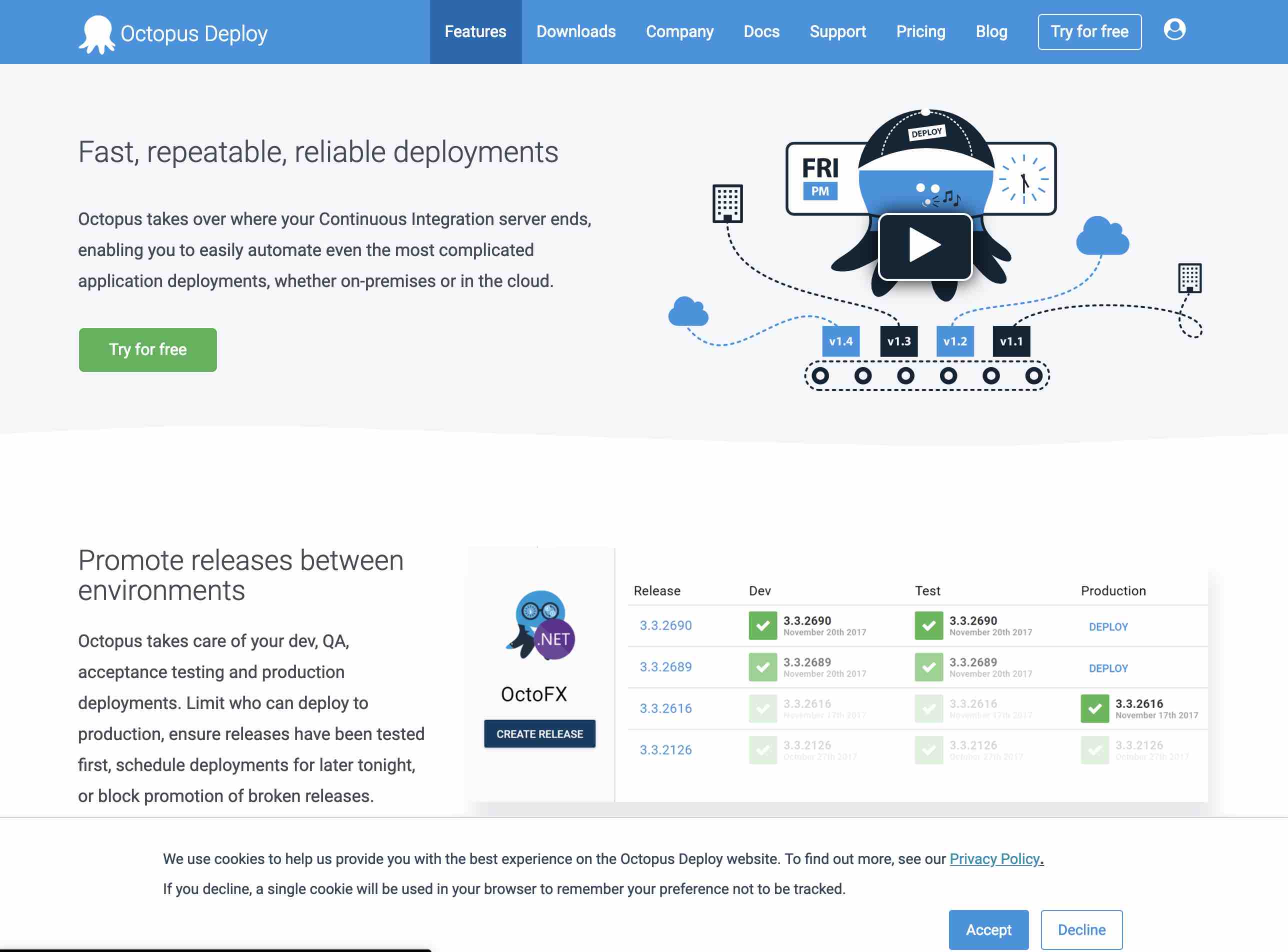Viewport: 1288px width, 952px height.
Task: Deploy release 3.3.2690 to Production
Action: pyautogui.click(x=1107, y=627)
